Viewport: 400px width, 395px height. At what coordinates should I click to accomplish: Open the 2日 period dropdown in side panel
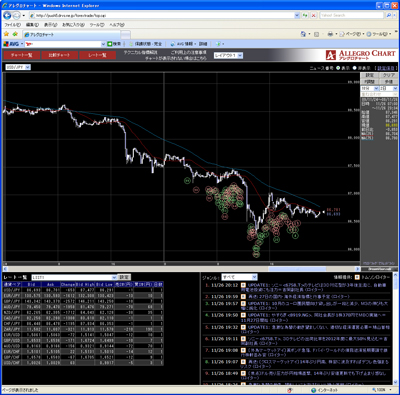click(389, 89)
